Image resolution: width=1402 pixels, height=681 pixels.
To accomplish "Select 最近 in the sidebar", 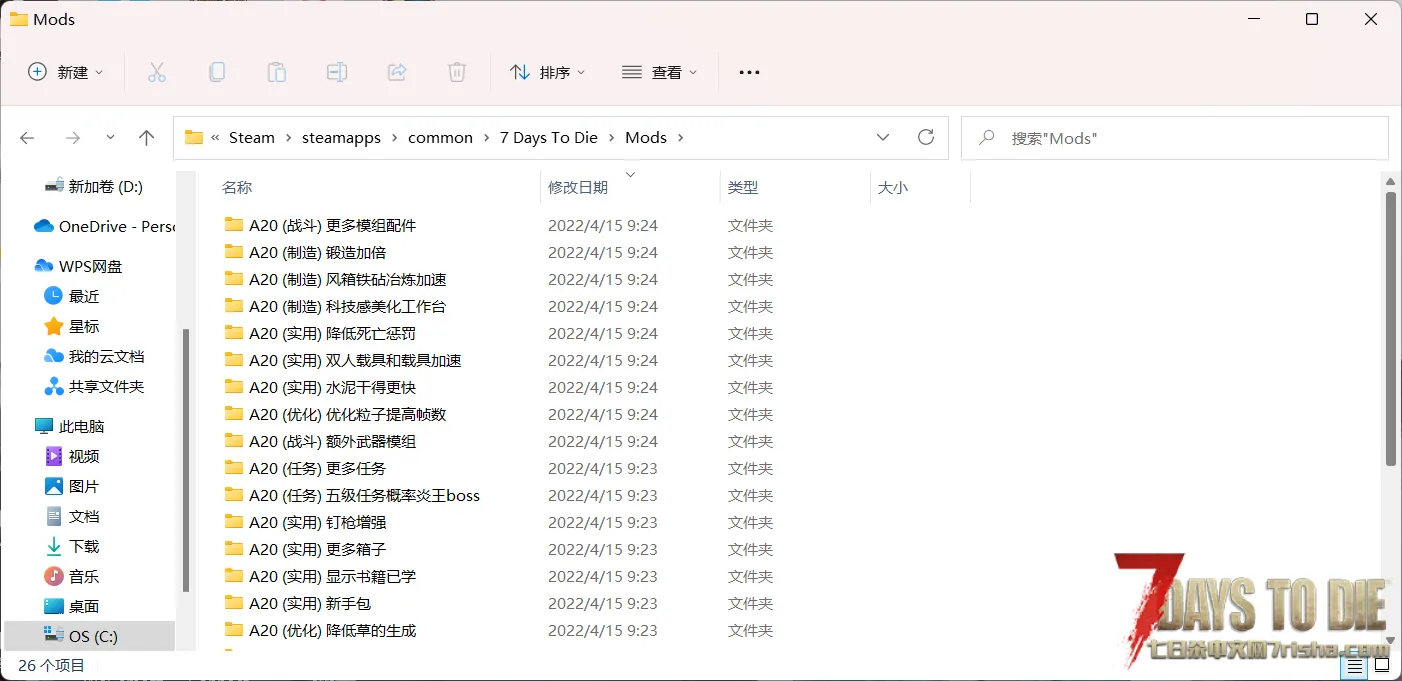I will 72,296.
